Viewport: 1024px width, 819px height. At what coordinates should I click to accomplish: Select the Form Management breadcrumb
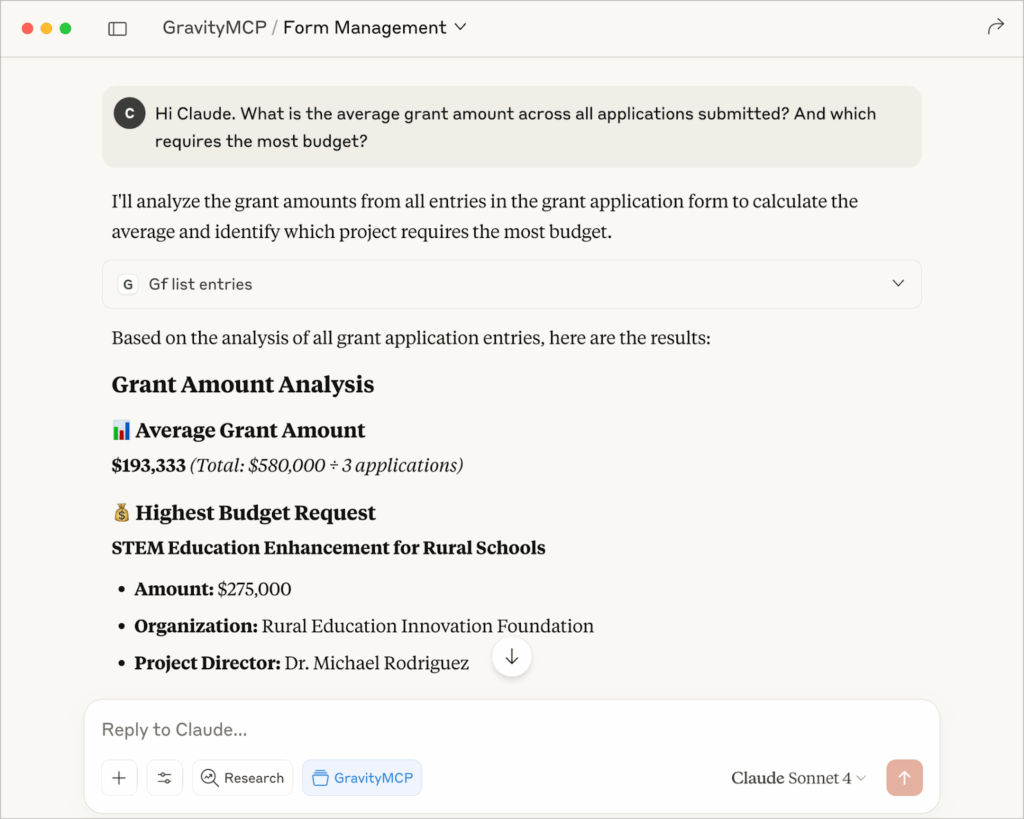[364, 27]
